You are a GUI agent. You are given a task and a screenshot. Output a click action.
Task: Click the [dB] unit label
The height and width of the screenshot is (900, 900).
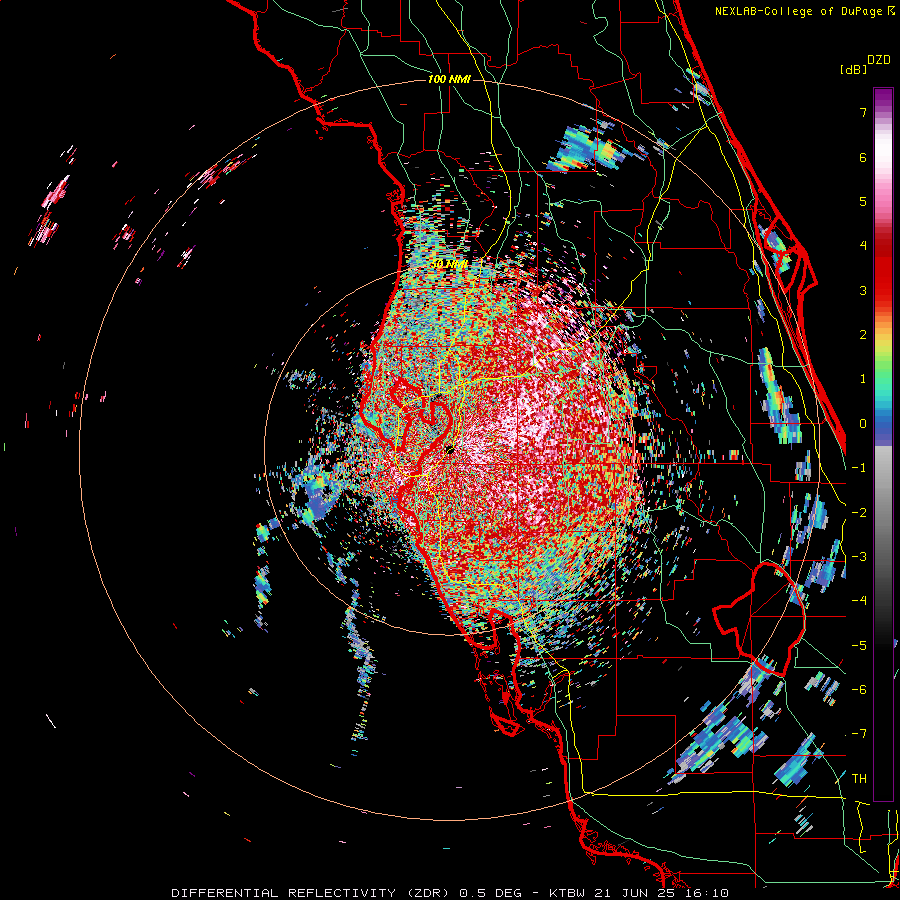854,69
